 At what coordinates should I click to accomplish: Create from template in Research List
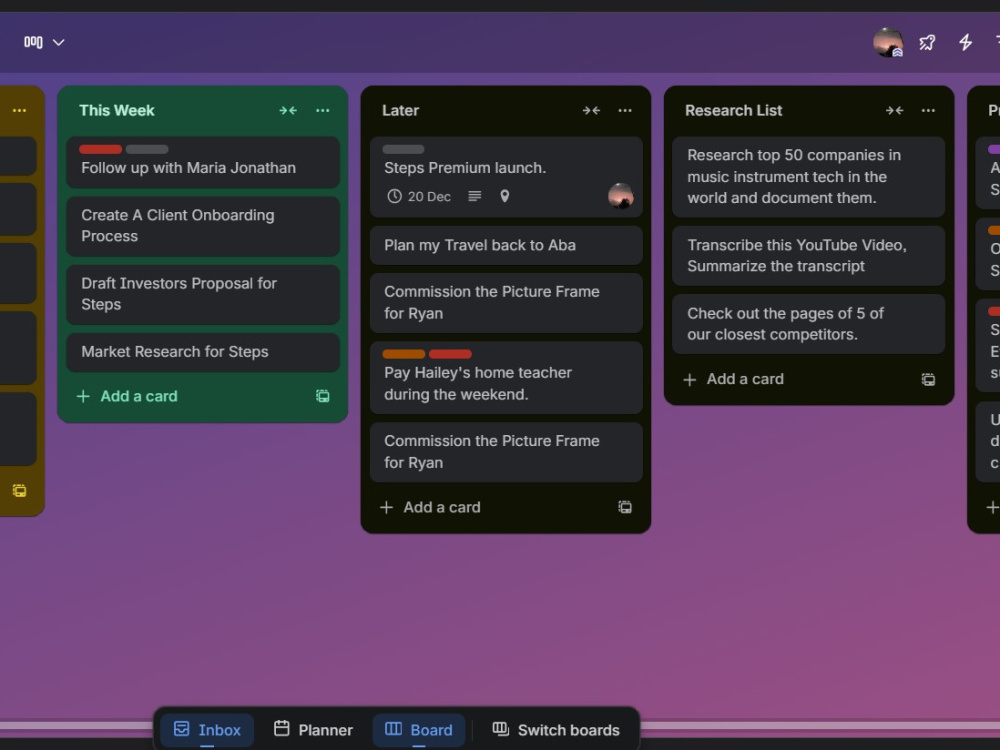(x=928, y=379)
